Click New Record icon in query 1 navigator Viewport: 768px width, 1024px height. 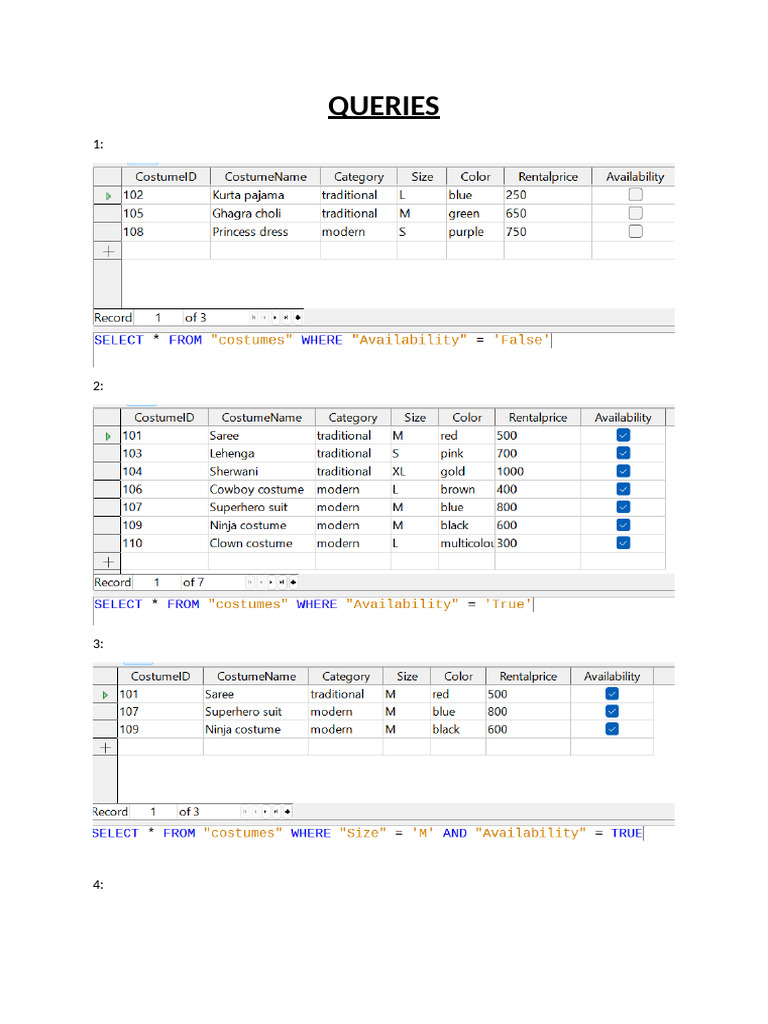tap(298, 317)
